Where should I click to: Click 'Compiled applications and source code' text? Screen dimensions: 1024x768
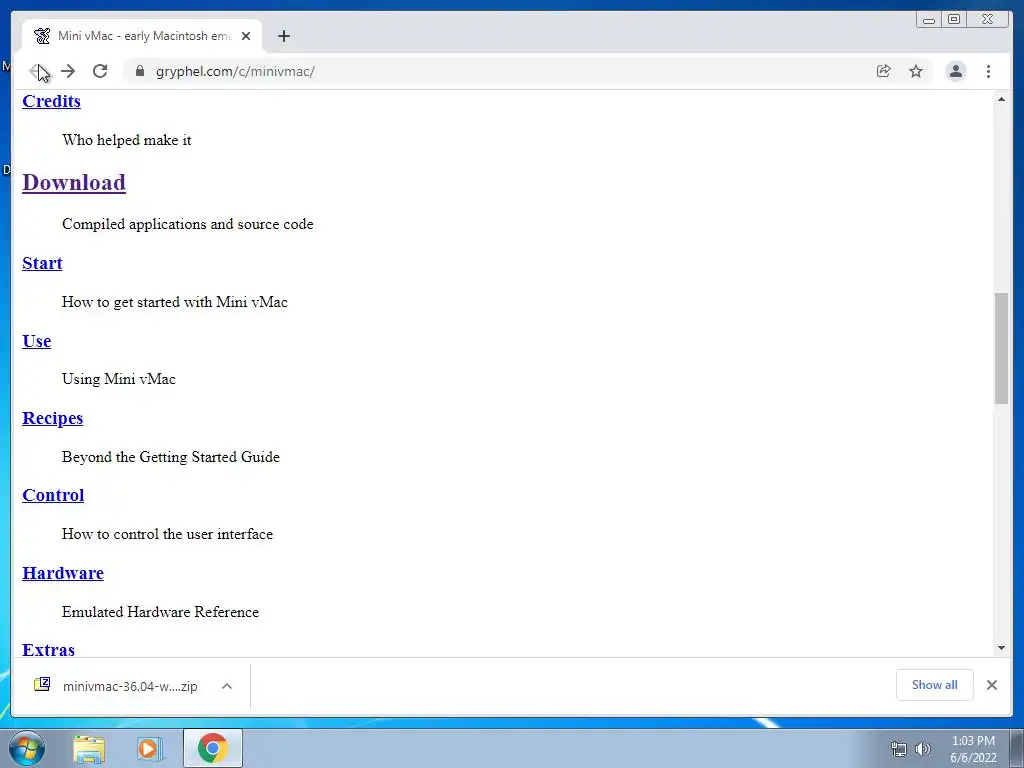pyautogui.click(x=187, y=224)
